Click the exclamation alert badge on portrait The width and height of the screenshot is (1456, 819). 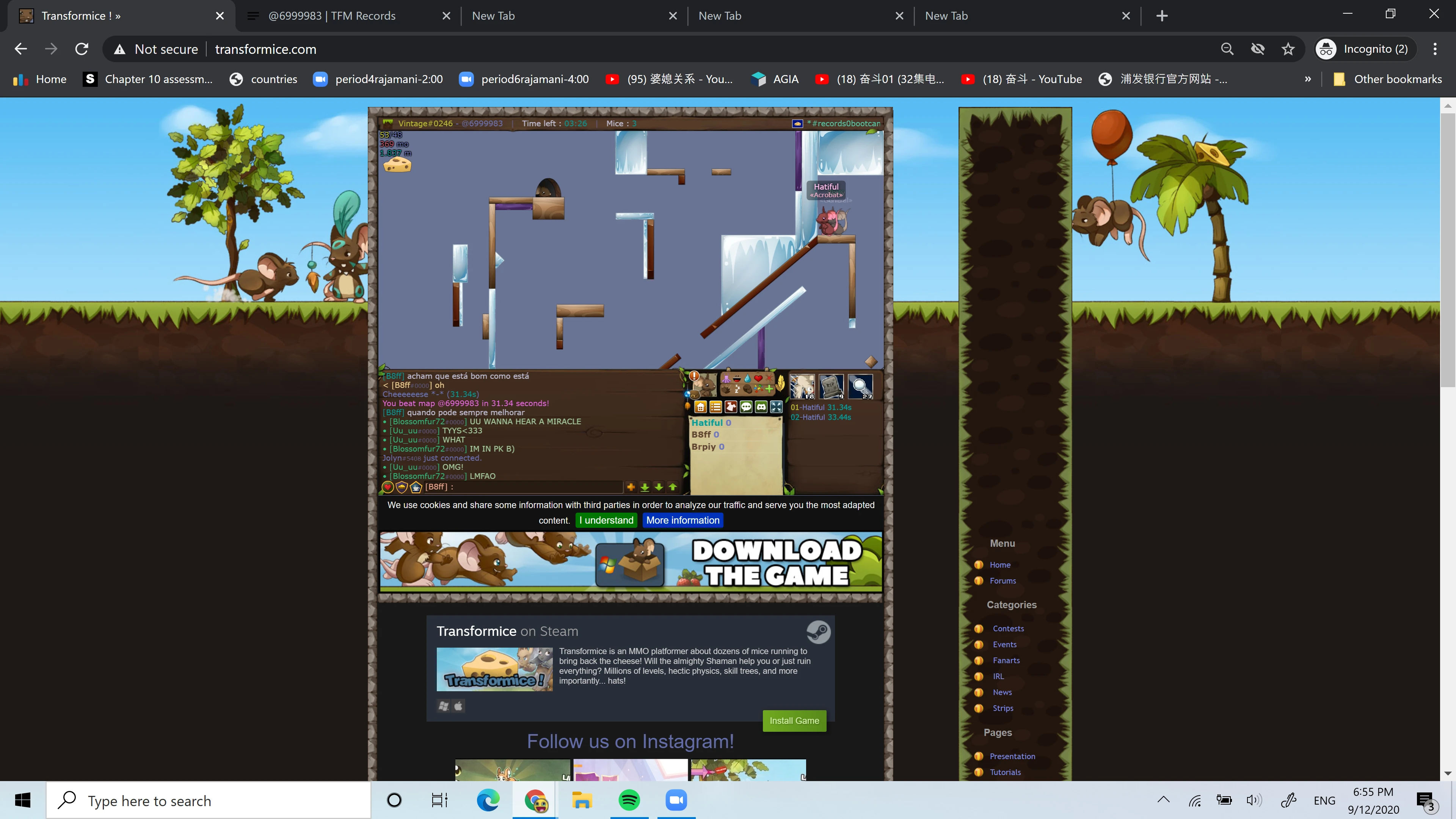tap(694, 376)
